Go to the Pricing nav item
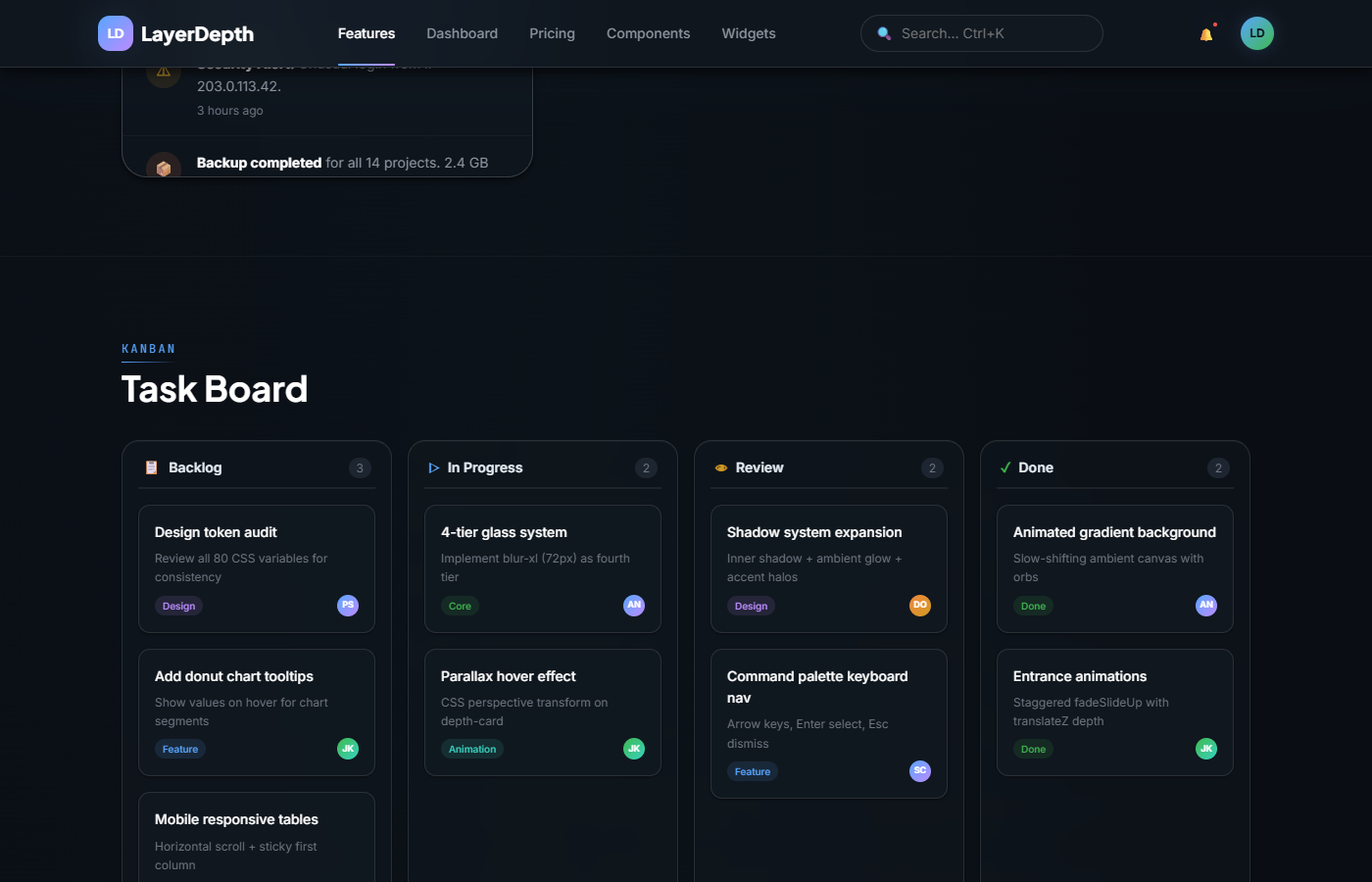 pyautogui.click(x=552, y=33)
